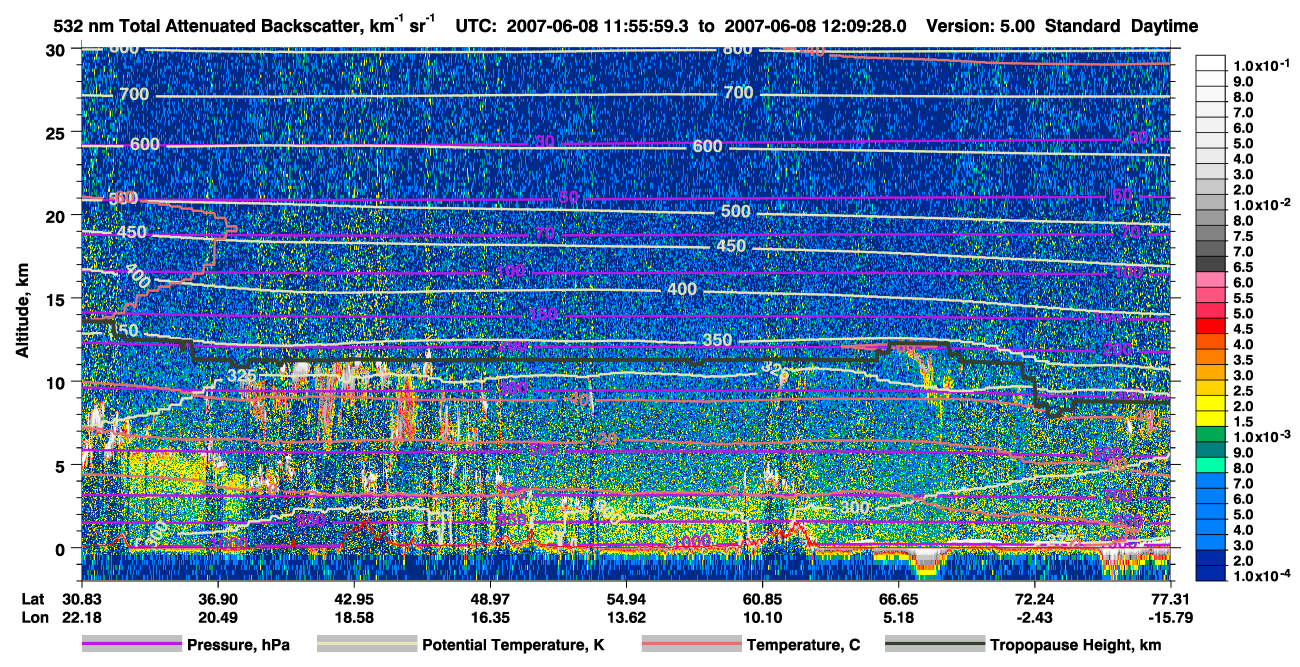Click colorbar label '6.5'
Image resolution: width=1300 pixels, height=667 pixels.
1241,267
